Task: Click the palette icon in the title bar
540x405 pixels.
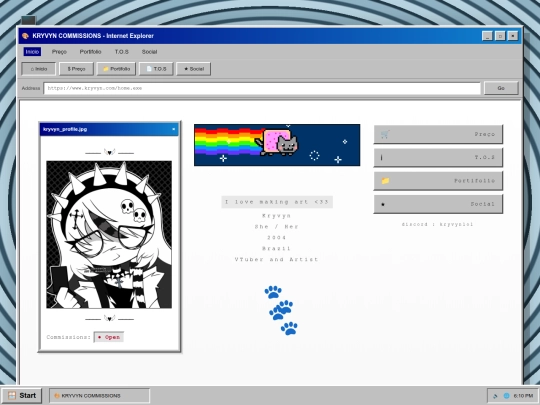Action: tap(25, 36)
